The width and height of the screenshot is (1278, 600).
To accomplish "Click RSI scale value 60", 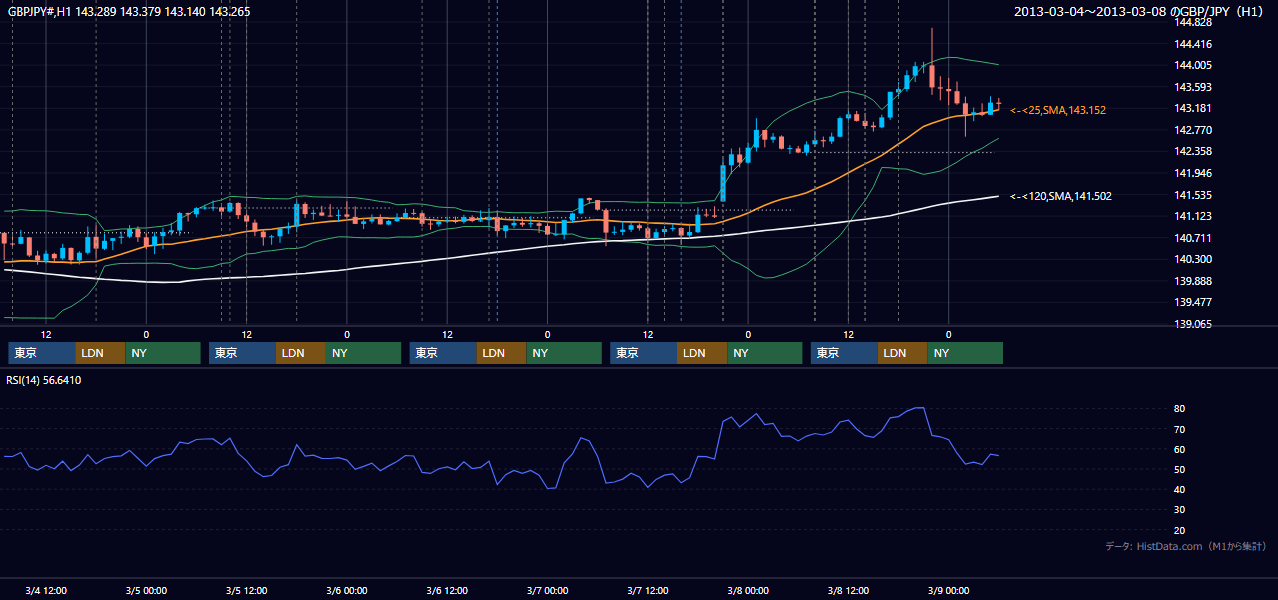I will click(x=1180, y=449).
